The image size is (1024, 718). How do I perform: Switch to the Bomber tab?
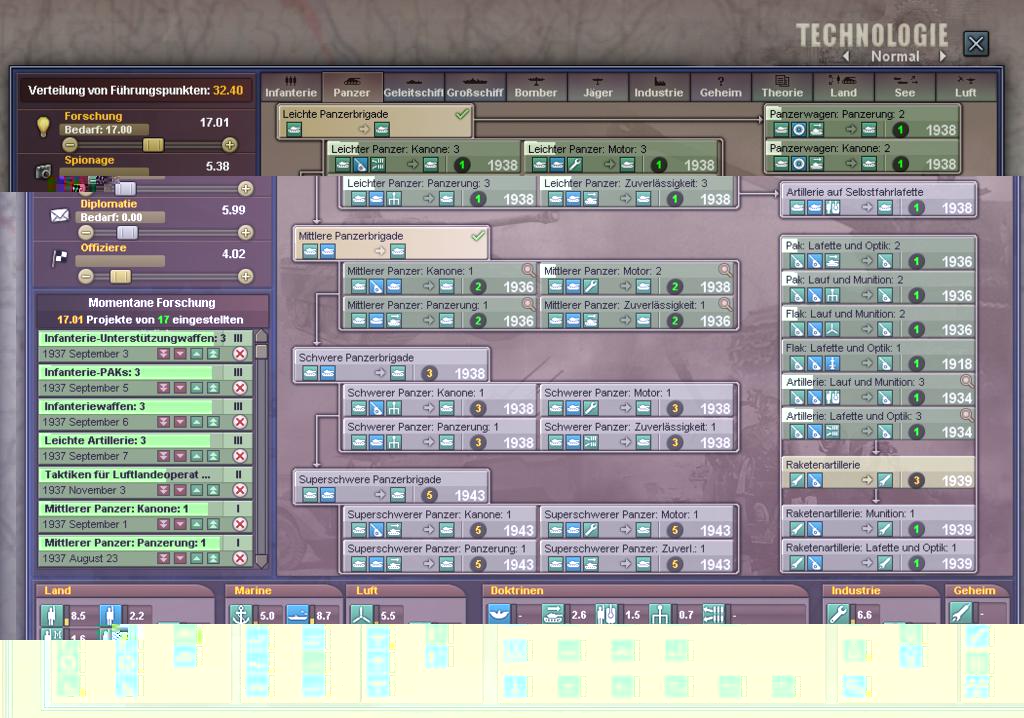(536, 87)
